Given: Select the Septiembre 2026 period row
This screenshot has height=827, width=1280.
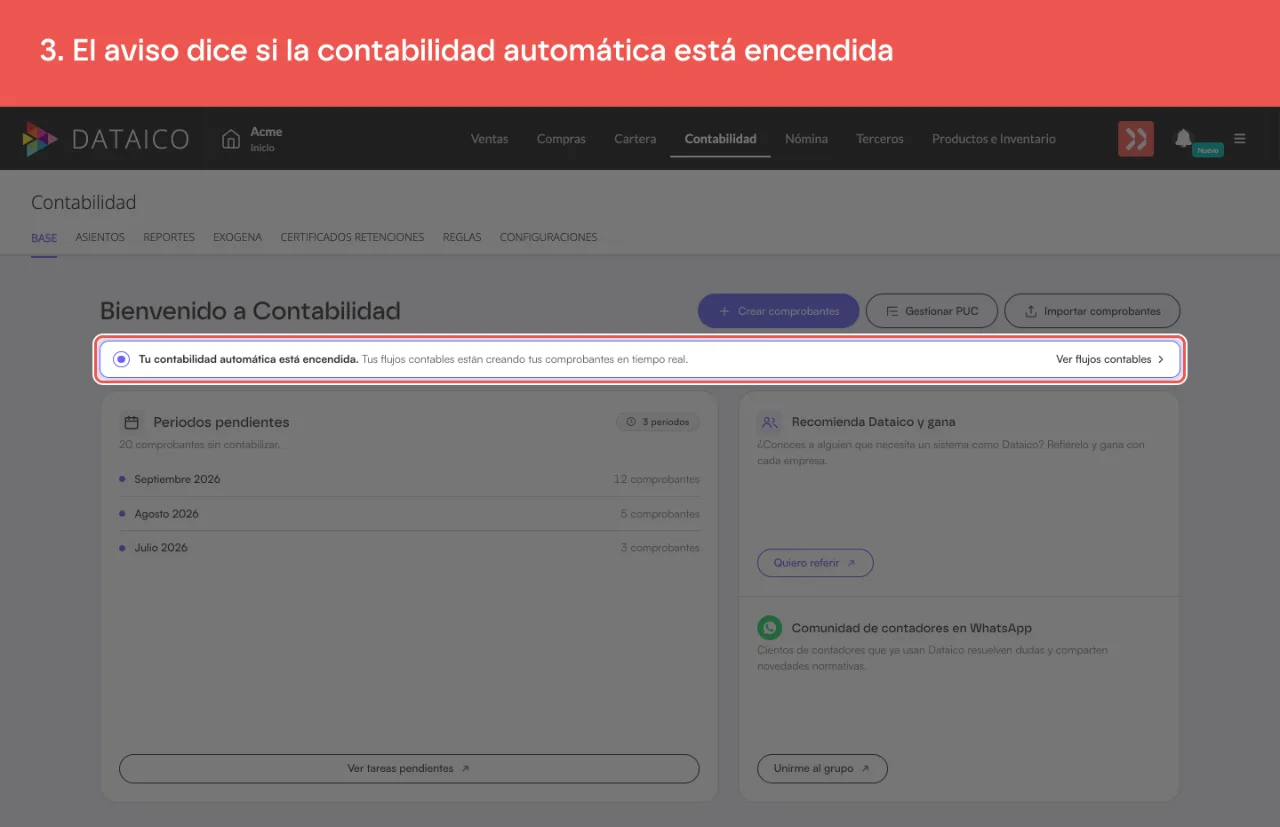Looking at the screenshot, I should click(409, 479).
